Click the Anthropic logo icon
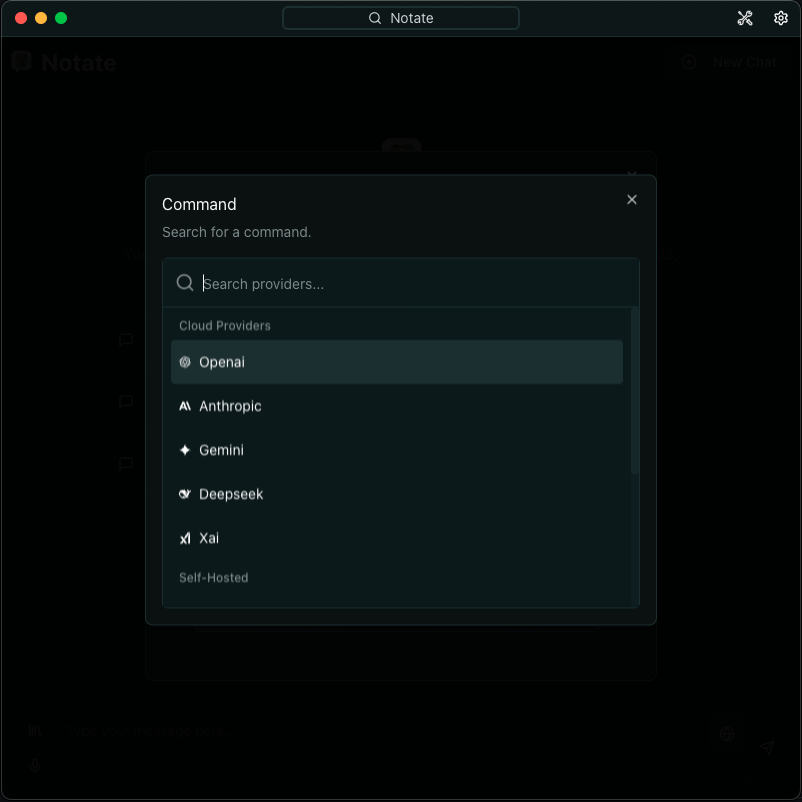Screen dimensions: 802x802 pos(185,406)
